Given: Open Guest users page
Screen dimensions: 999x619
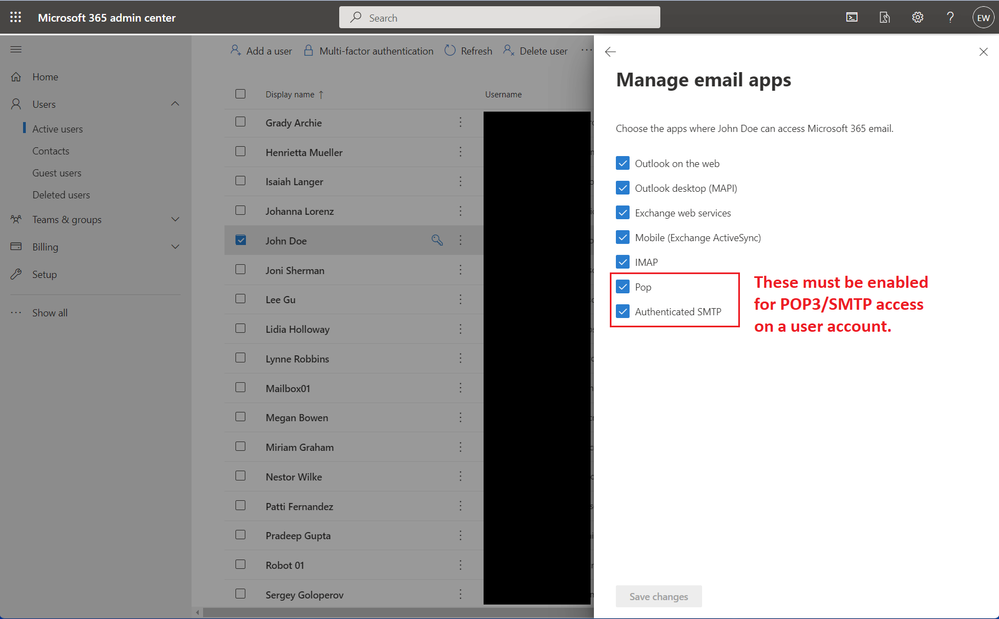Looking at the screenshot, I should point(57,173).
